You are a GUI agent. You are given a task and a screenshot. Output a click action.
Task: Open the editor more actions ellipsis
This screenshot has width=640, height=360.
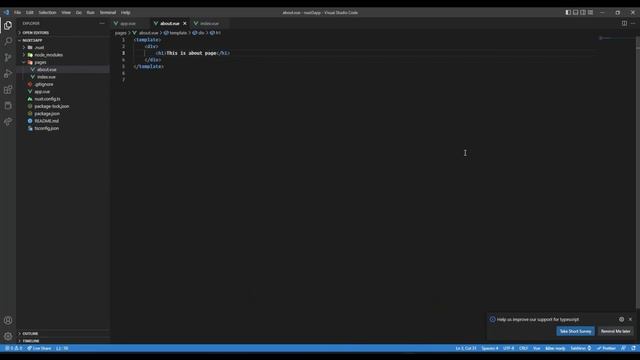pos(633,23)
